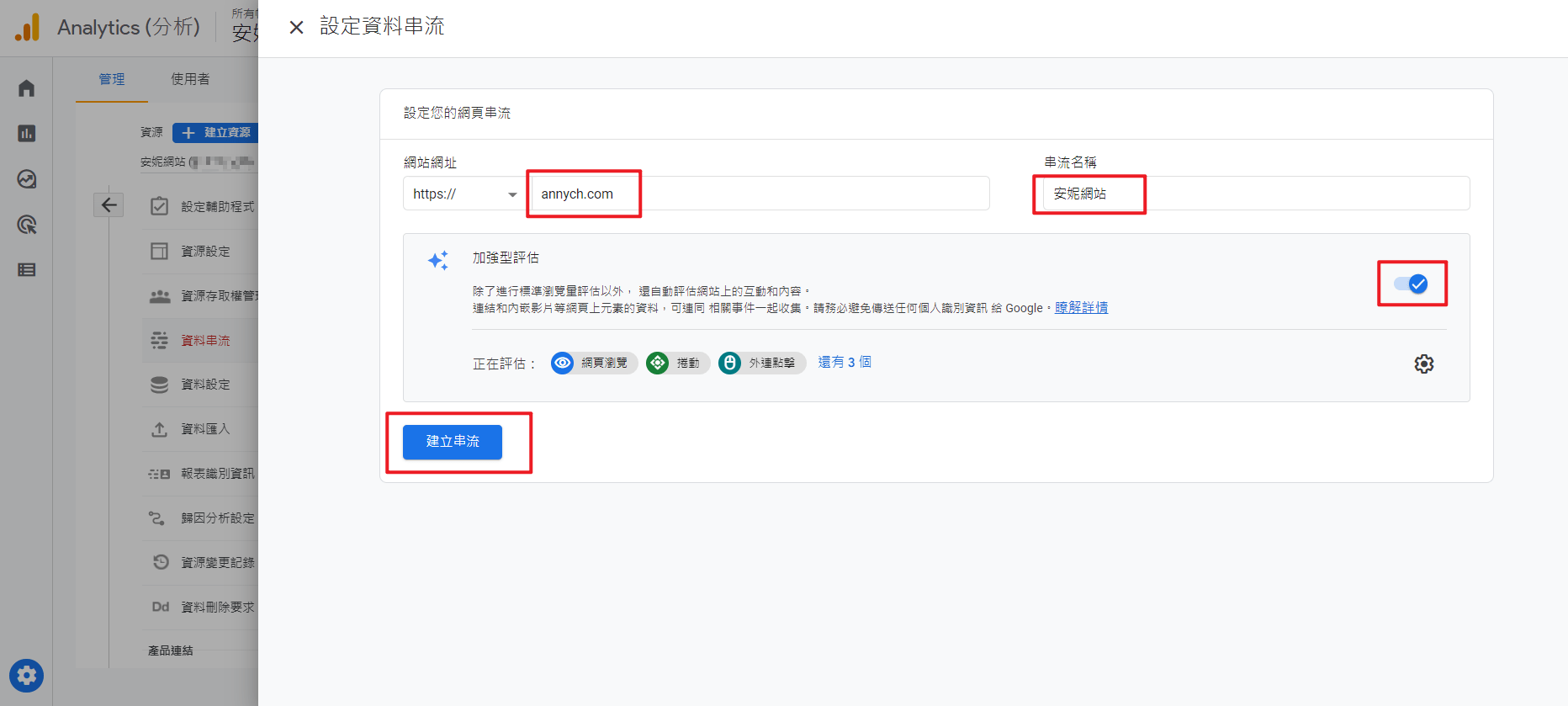Switch to the 使用者 tab
The width and height of the screenshot is (1568, 706).
[190, 79]
